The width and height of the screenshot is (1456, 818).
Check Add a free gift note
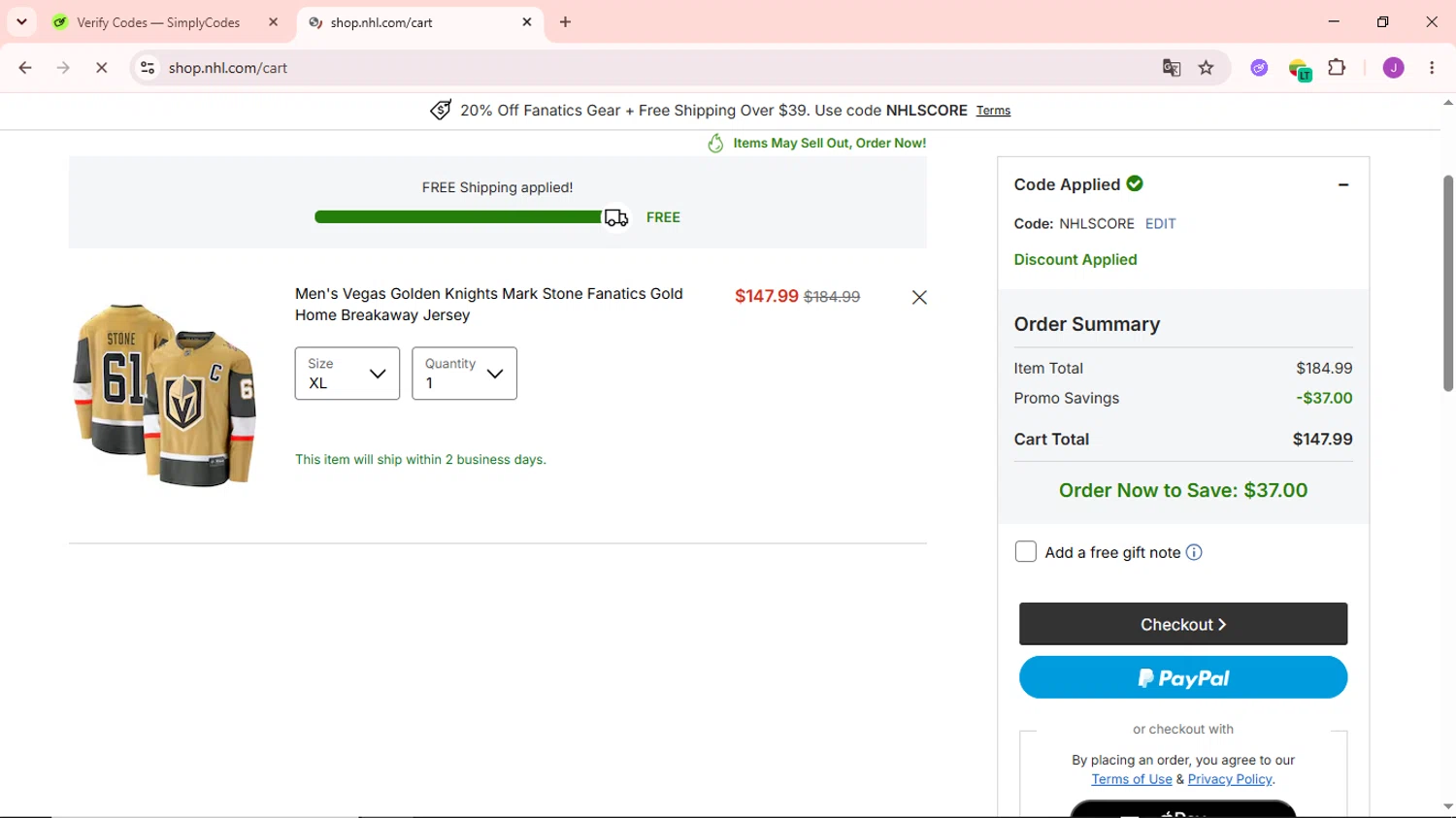(1025, 552)
